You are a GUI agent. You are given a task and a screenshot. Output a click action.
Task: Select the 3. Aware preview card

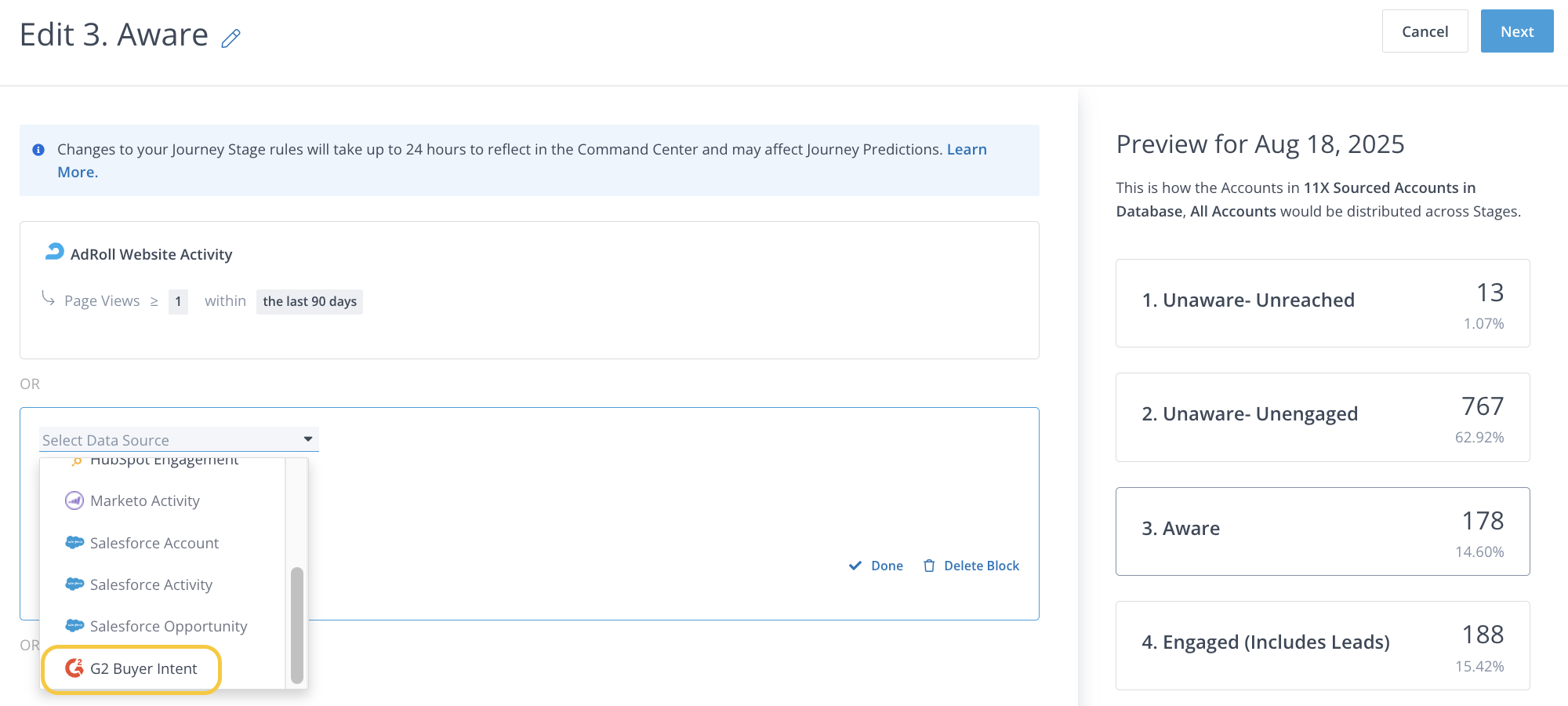(1322, 531)
